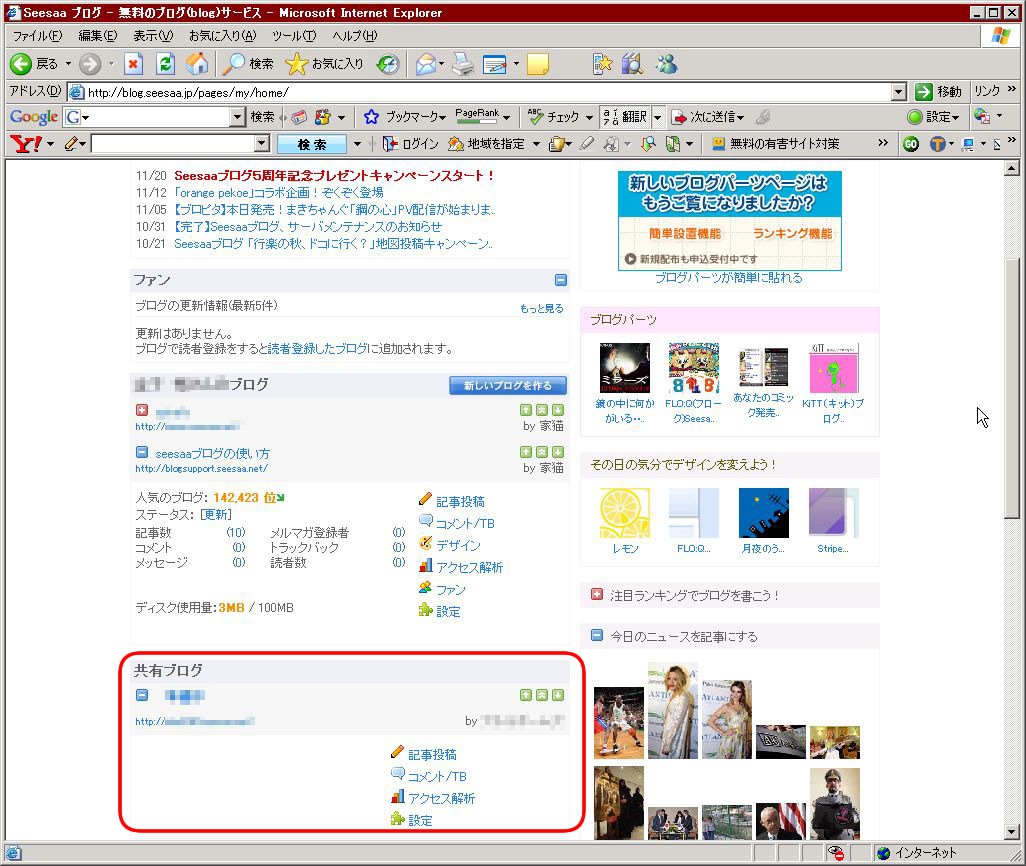Open the address bar dropdown arrow
The image size is (1026, 866).
tap(898, 92)
